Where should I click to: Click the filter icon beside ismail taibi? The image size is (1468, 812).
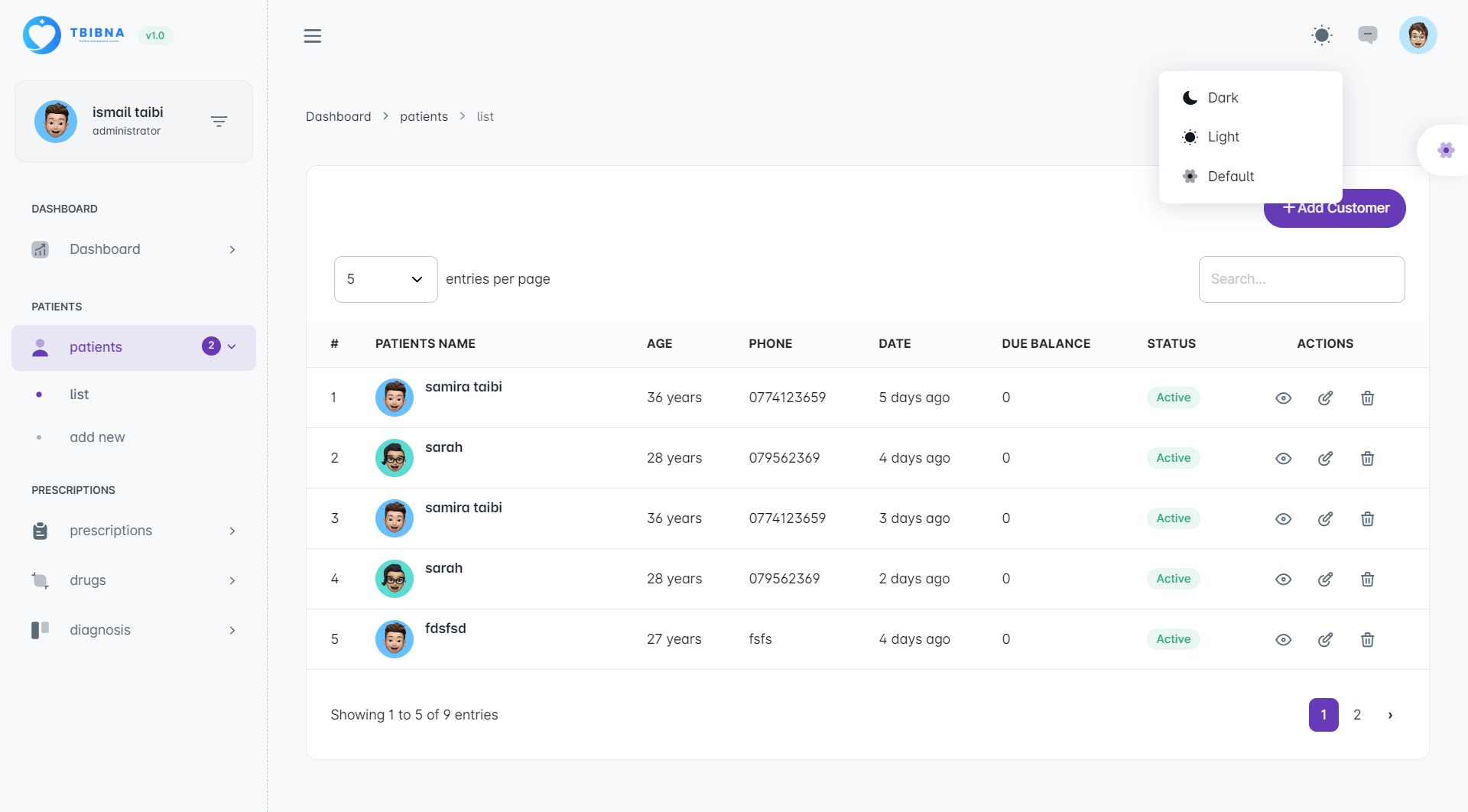[219, 122]
